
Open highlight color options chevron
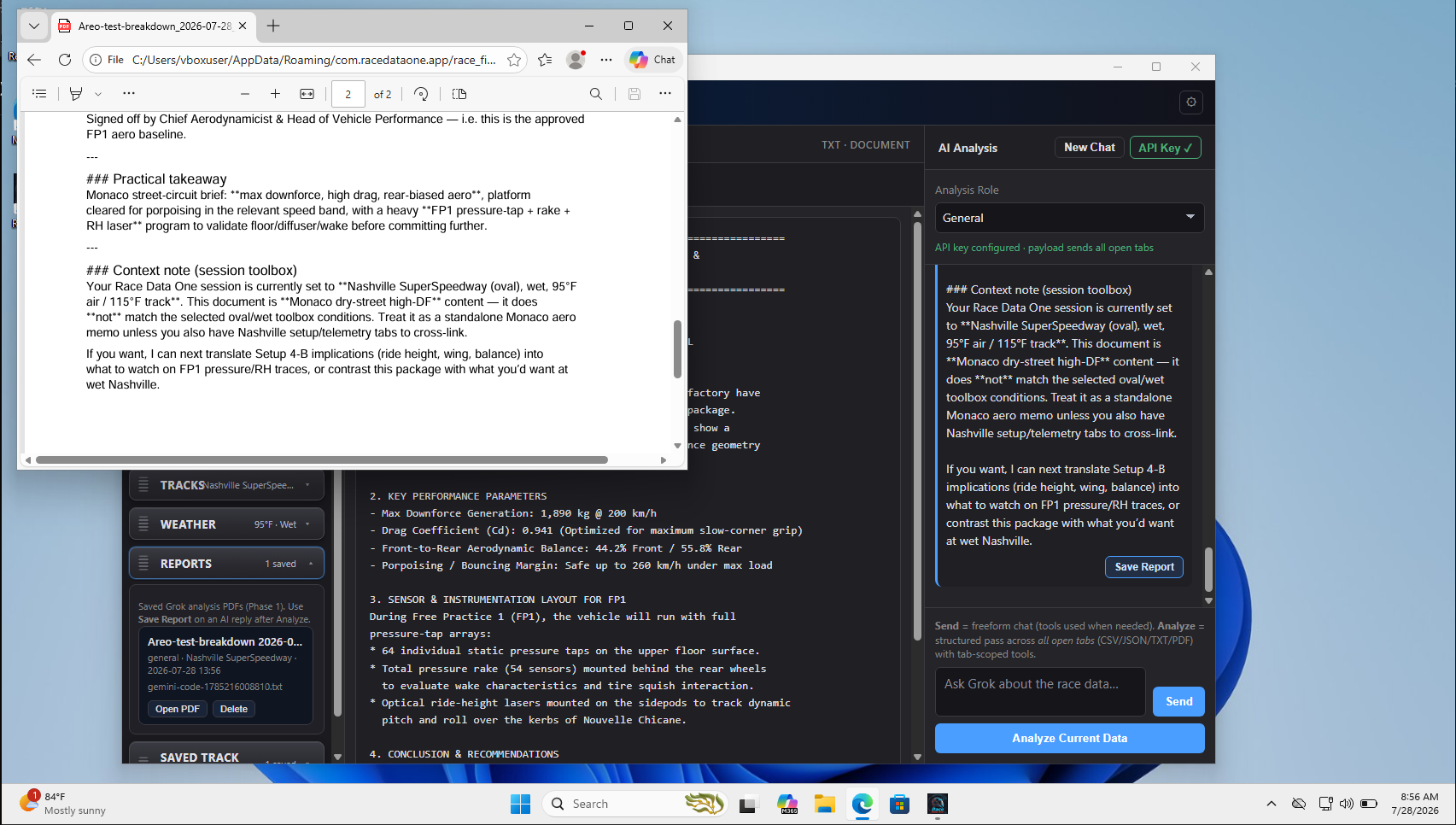(x=98, y=94)
